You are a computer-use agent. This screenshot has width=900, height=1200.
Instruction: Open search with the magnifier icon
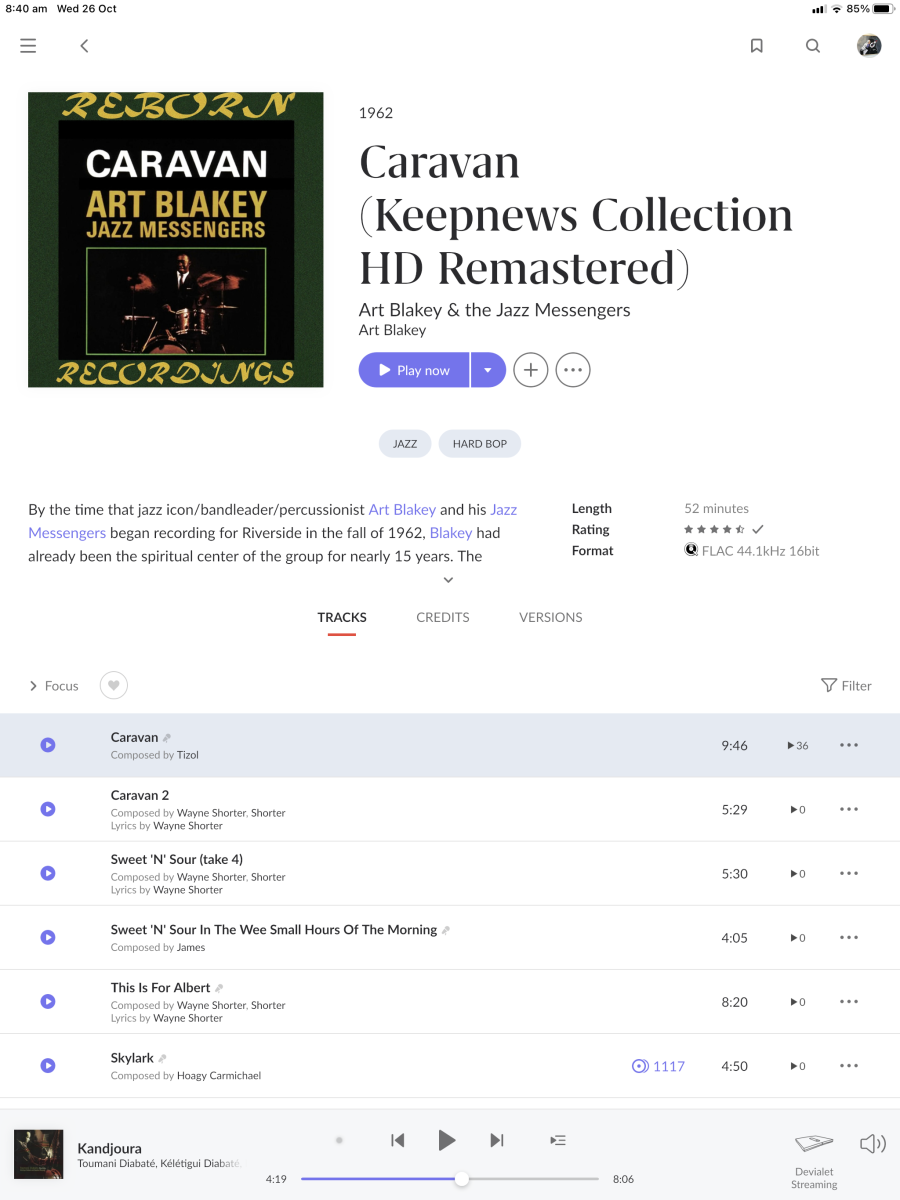813,46
